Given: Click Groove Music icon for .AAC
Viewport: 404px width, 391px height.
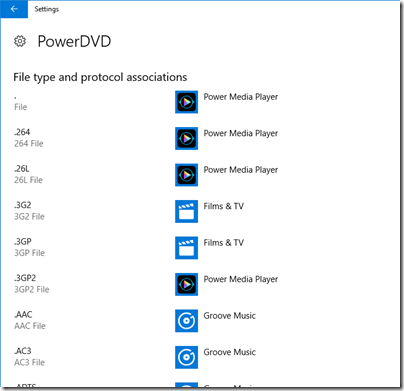Looking at the screenshot, I should point(186,321).
